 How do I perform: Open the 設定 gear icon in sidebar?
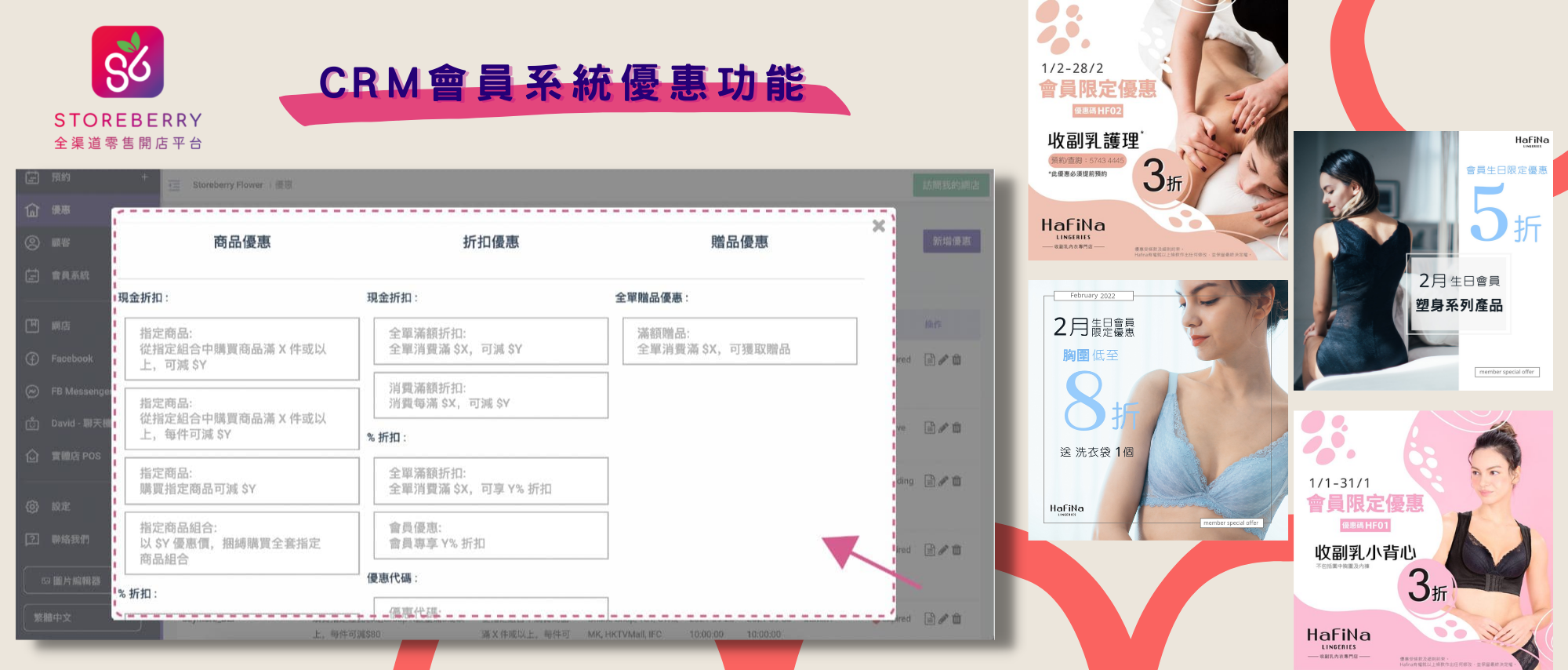(x=32, y=507)
